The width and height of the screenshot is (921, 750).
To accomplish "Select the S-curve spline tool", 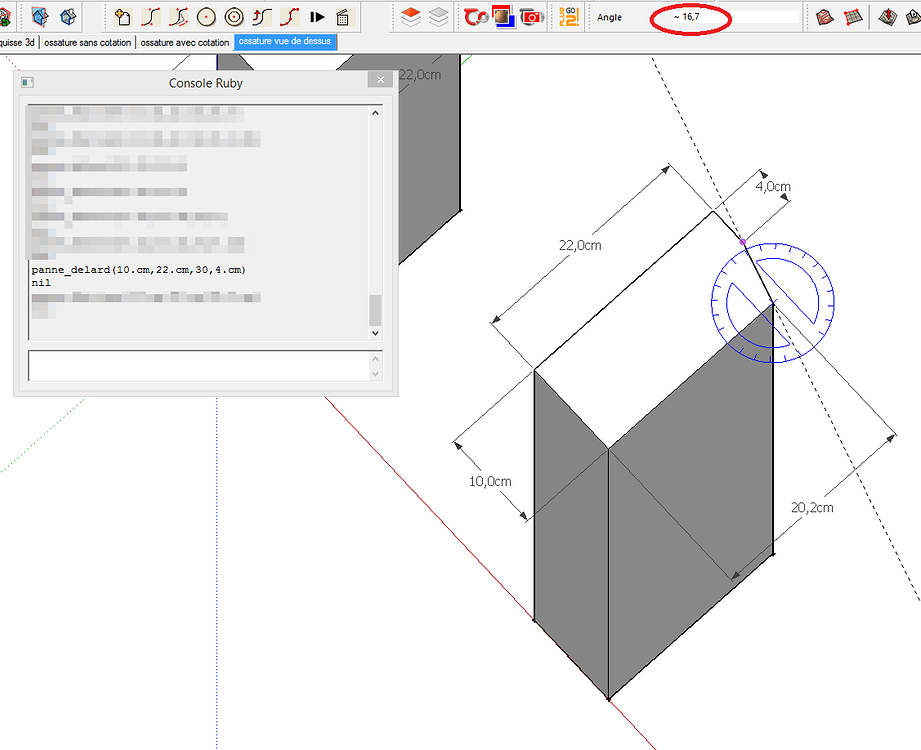I will (262, 15).
